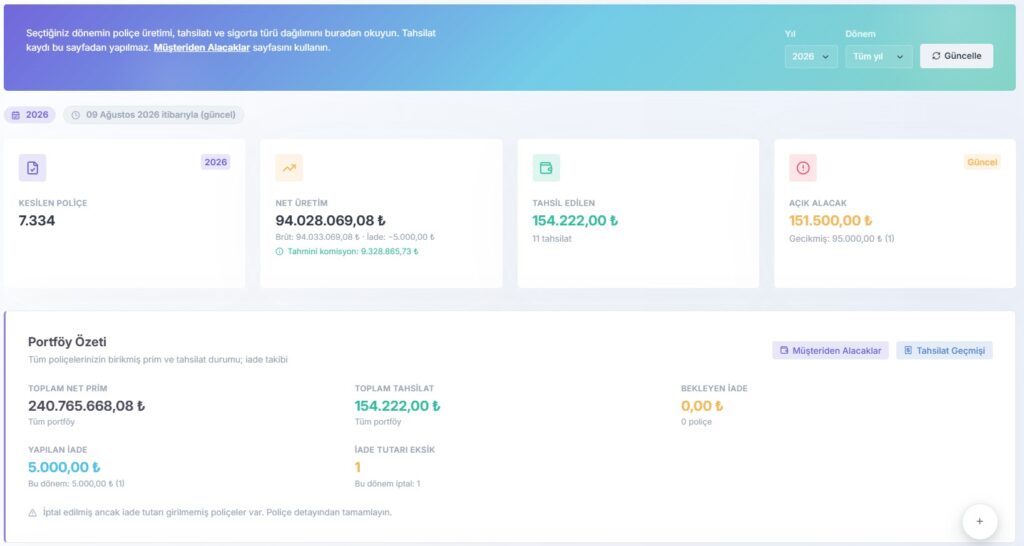Image resolution: width=1024 pixels, height=546 pixels.
Task: Click the İptal edilmiş ancak iade tutarı warning text
Action: pos(217,513)
